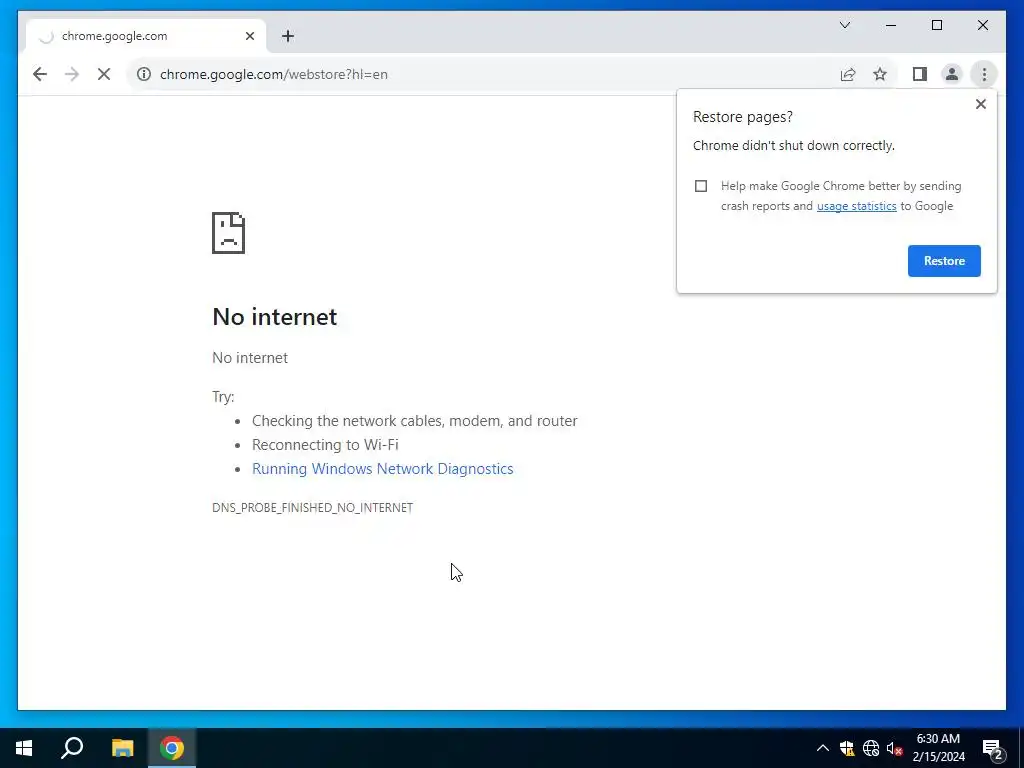Minimize the Chrome window
Screen dimensions: 1024x768
pyautogui.click(x=891, y=25)
